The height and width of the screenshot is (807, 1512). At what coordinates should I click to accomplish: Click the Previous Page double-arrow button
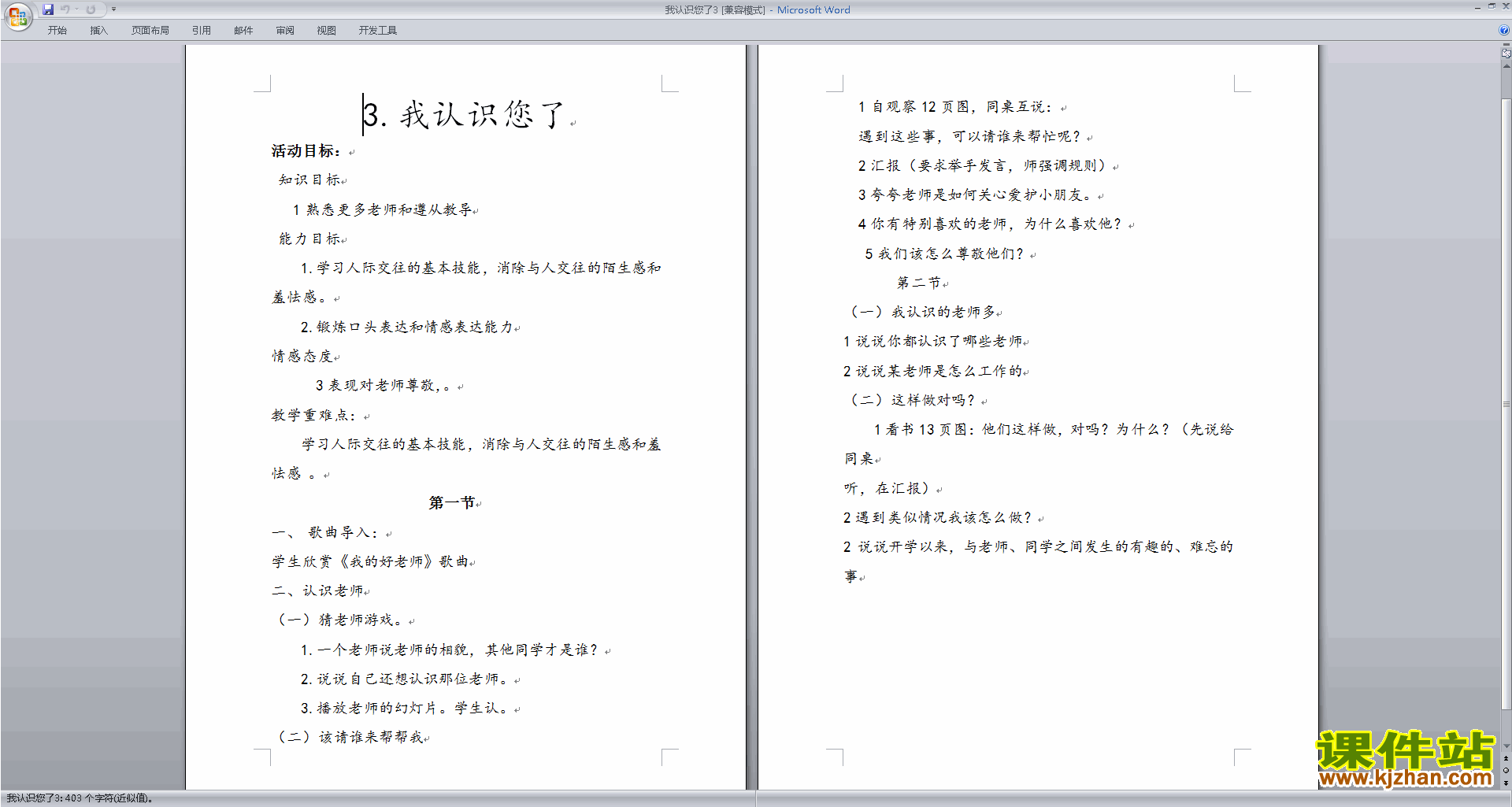(1506, 759)
